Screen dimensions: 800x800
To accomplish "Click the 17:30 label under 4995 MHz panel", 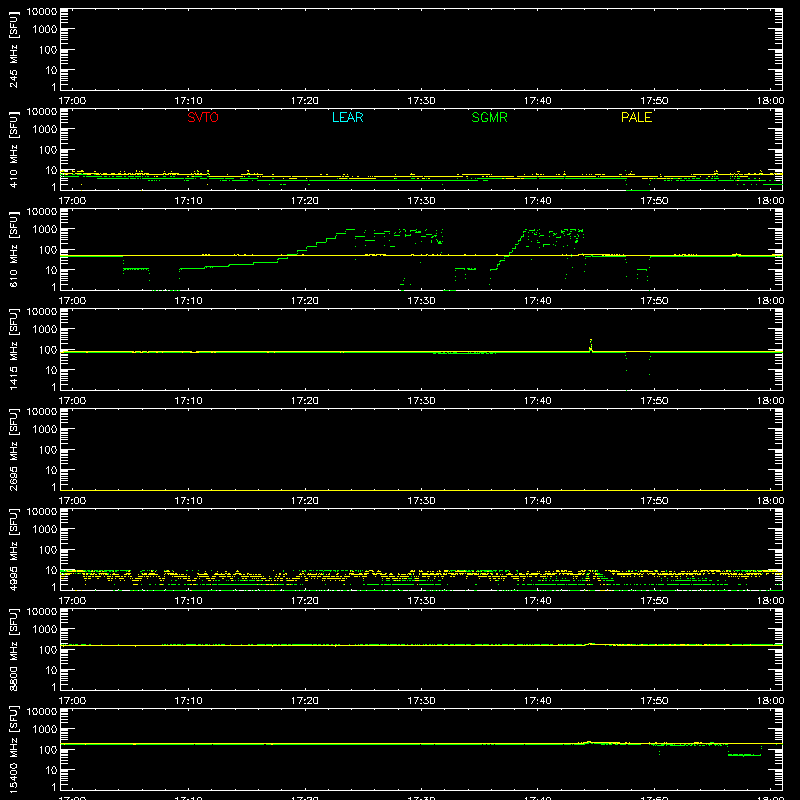I will coord(421,601).
